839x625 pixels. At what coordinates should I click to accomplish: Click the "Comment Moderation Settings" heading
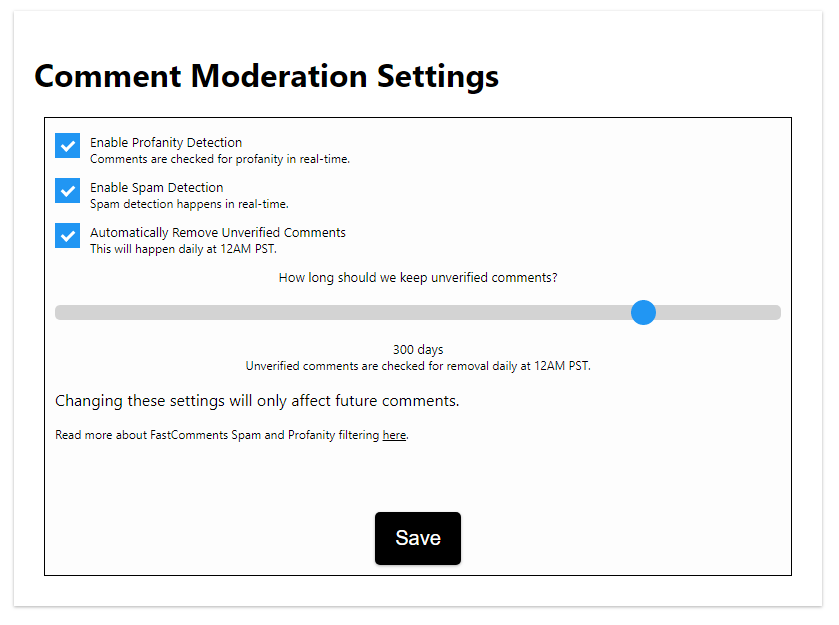point(267,76)
